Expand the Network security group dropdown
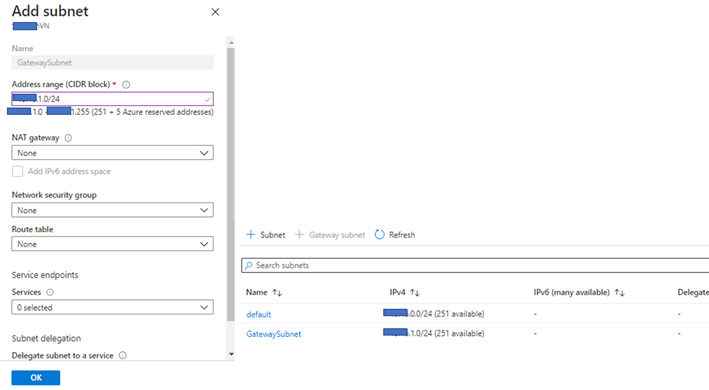 point(113,210)
